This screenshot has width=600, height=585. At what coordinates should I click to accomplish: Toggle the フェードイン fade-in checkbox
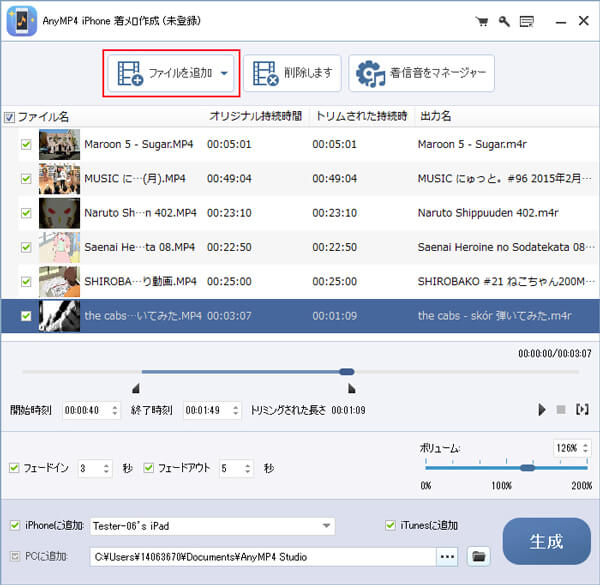(x=13, y=468)
